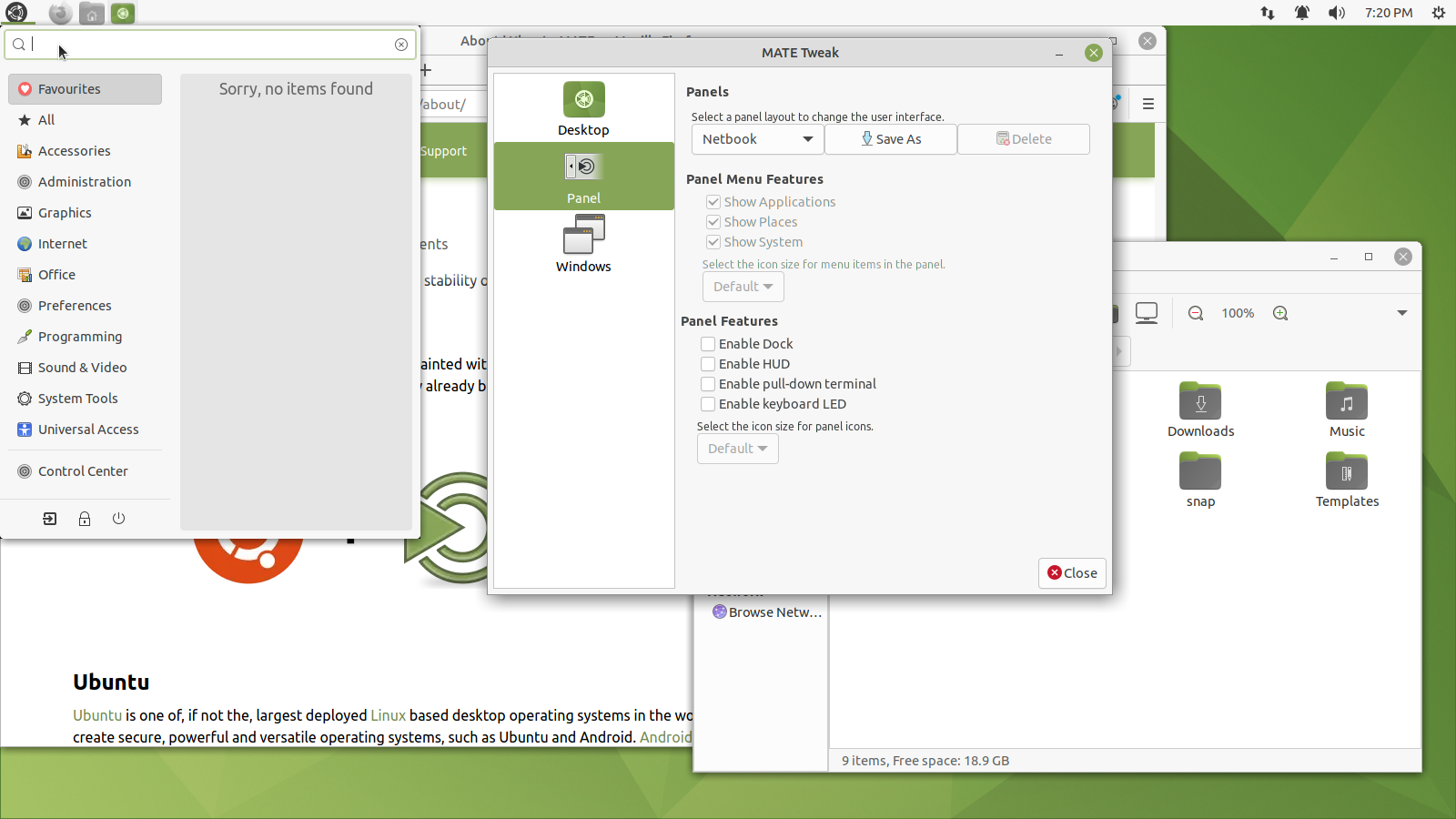The height and width of the screenshot is (819, 1456).
Task: Select All category in menu
Action: tap(85, 120)
